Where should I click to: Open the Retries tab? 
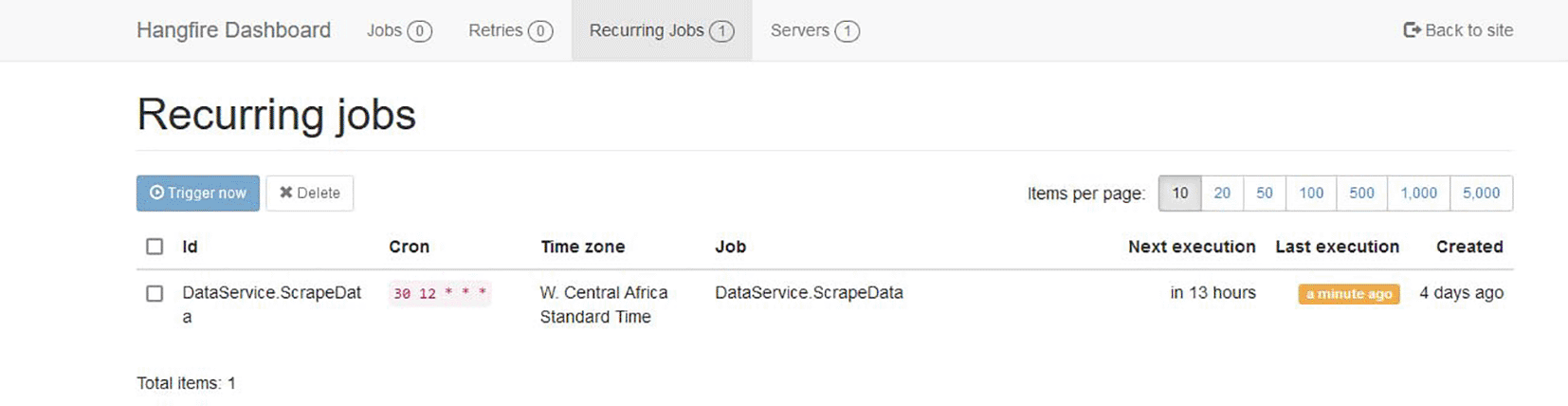(510, 30)
